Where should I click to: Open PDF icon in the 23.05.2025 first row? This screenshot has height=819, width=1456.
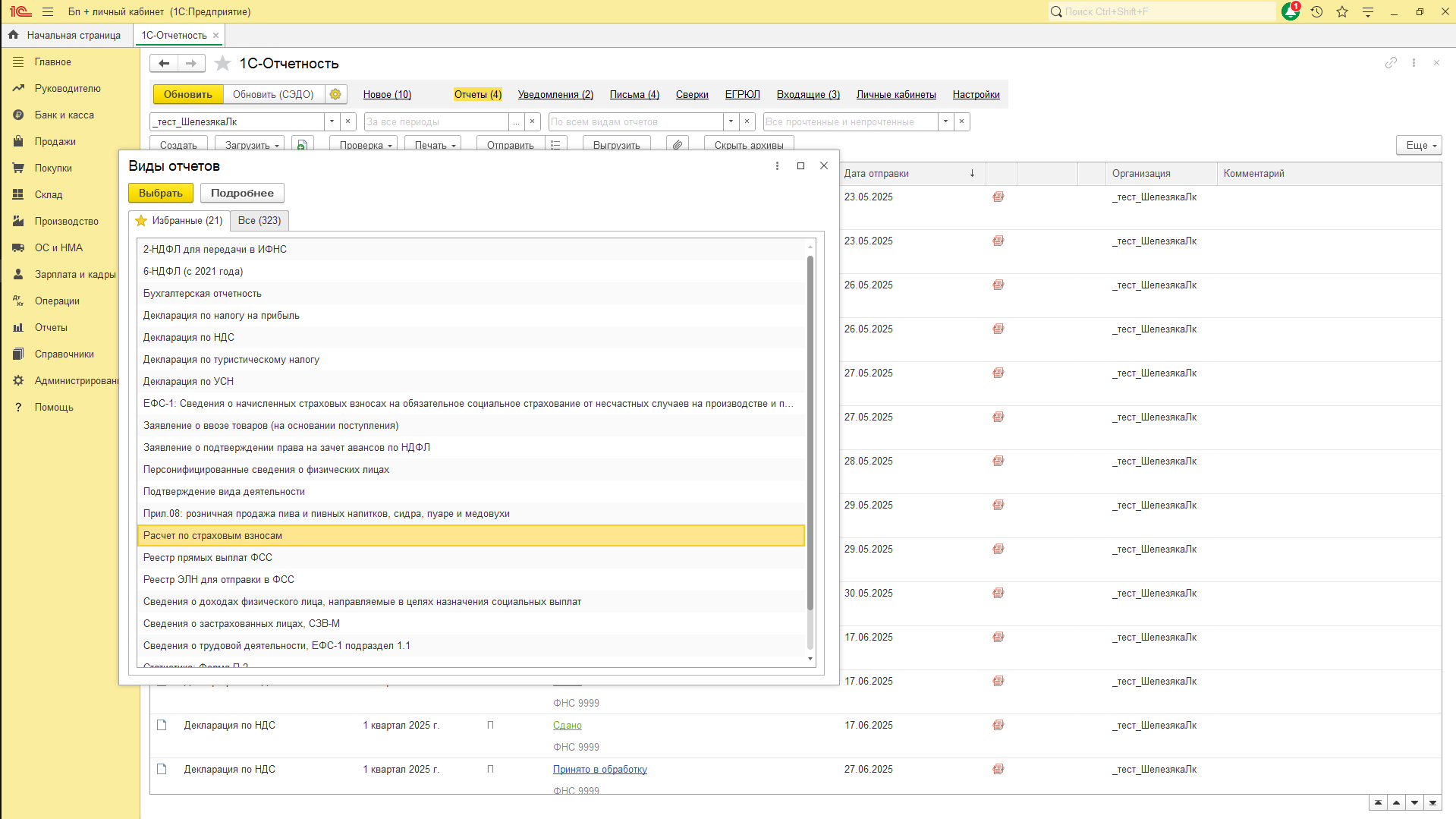(998, 197)
